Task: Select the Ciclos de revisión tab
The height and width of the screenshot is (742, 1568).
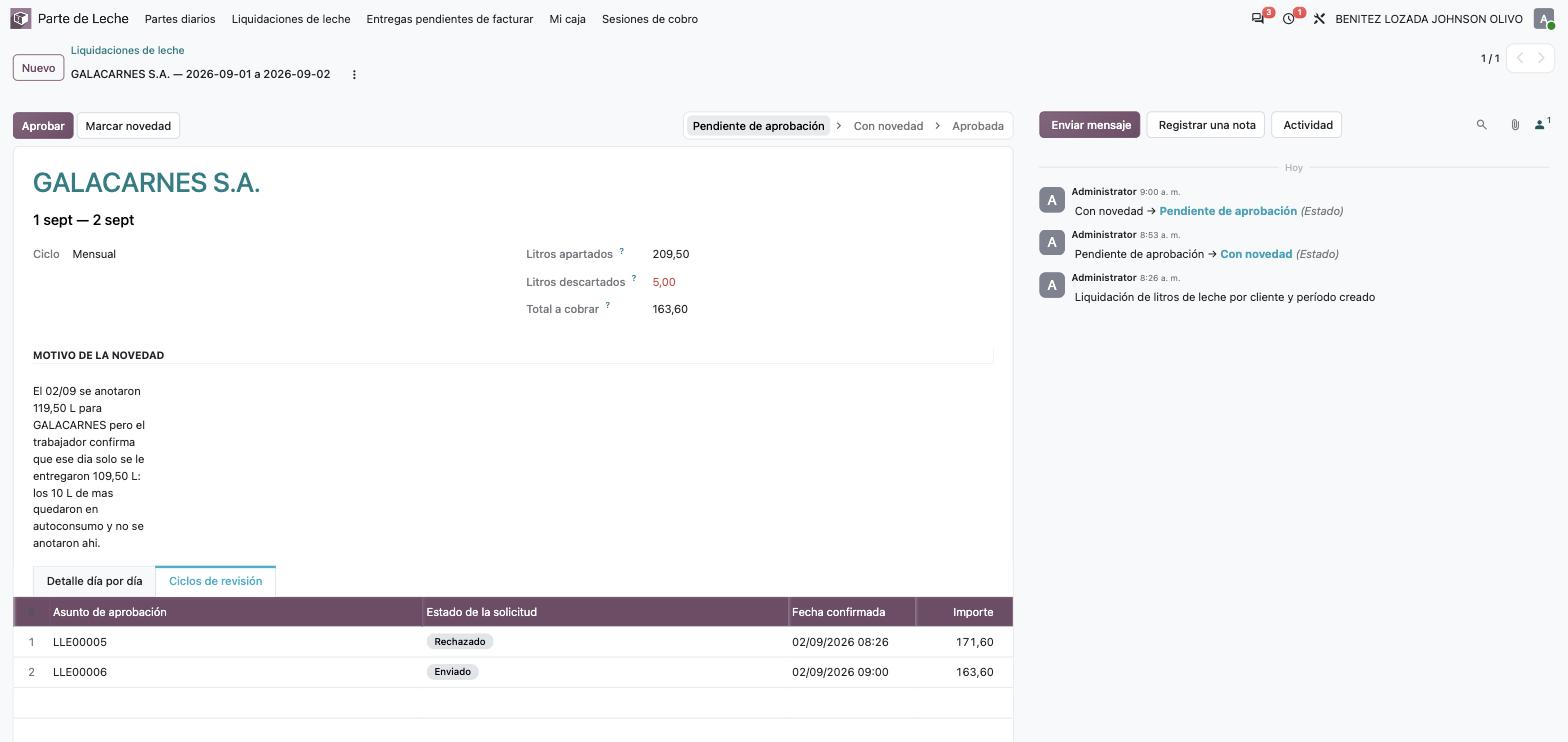Action: (216, 581)
